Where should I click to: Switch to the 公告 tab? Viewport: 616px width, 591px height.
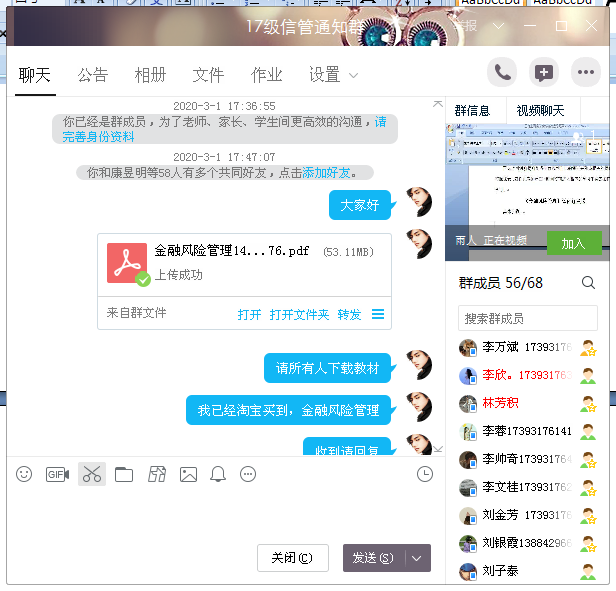[93, 75]
